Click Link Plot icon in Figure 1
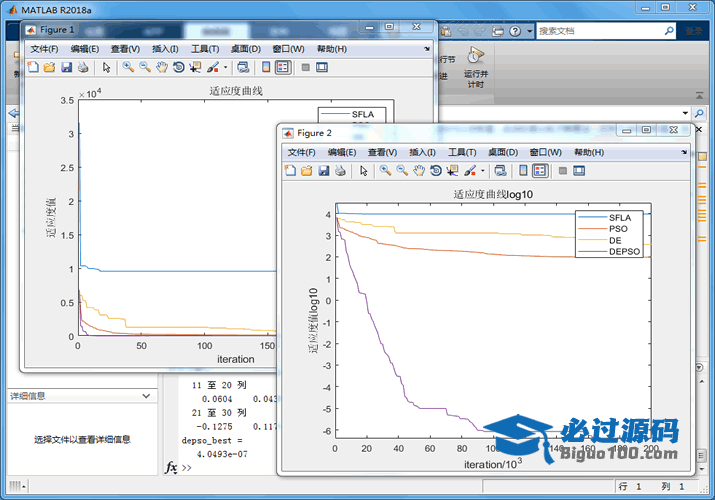Screen dimensions: 715x500 pos(243,67)
